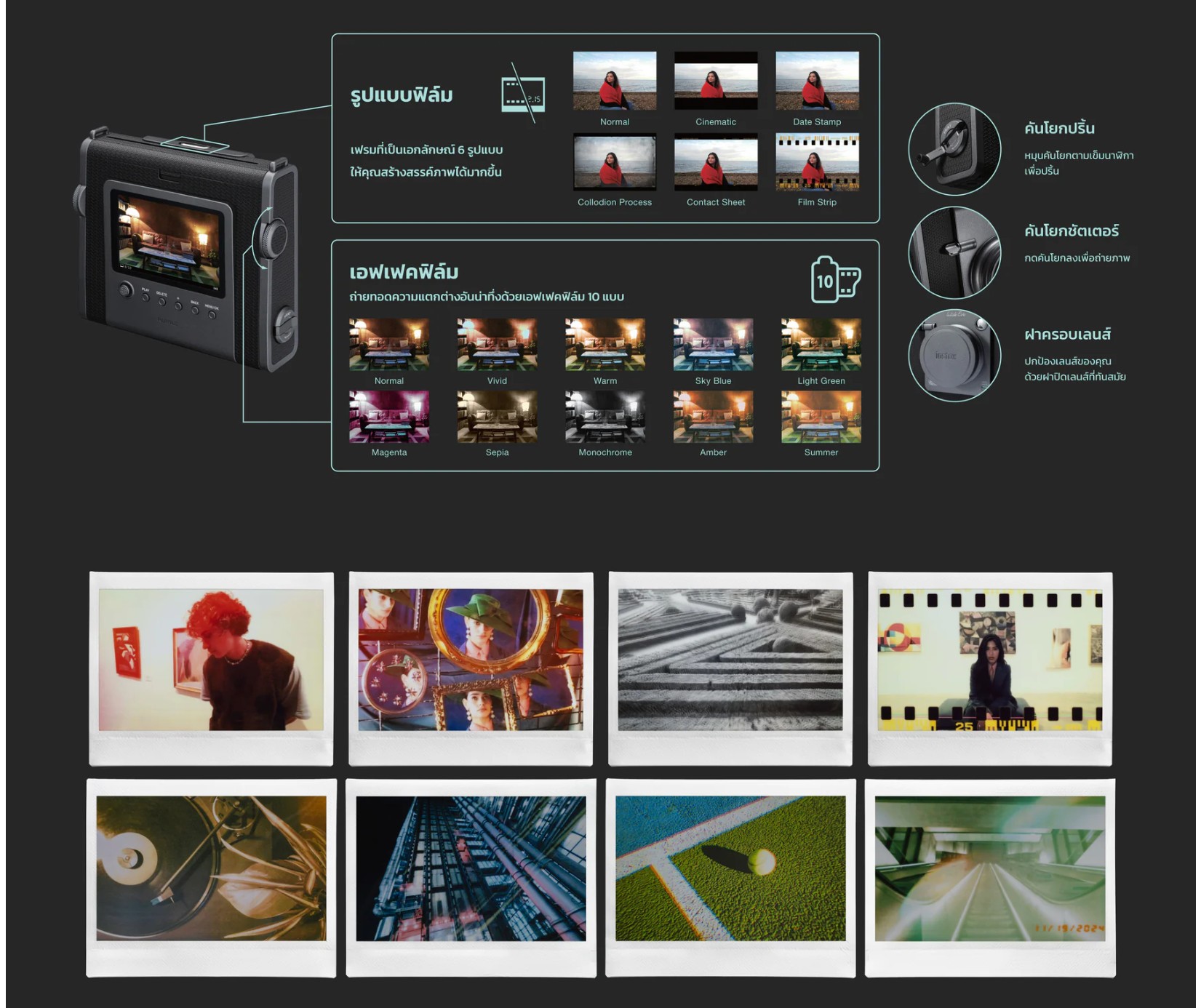Select the Date Stamp film style thumbnail

click(816, 81)
